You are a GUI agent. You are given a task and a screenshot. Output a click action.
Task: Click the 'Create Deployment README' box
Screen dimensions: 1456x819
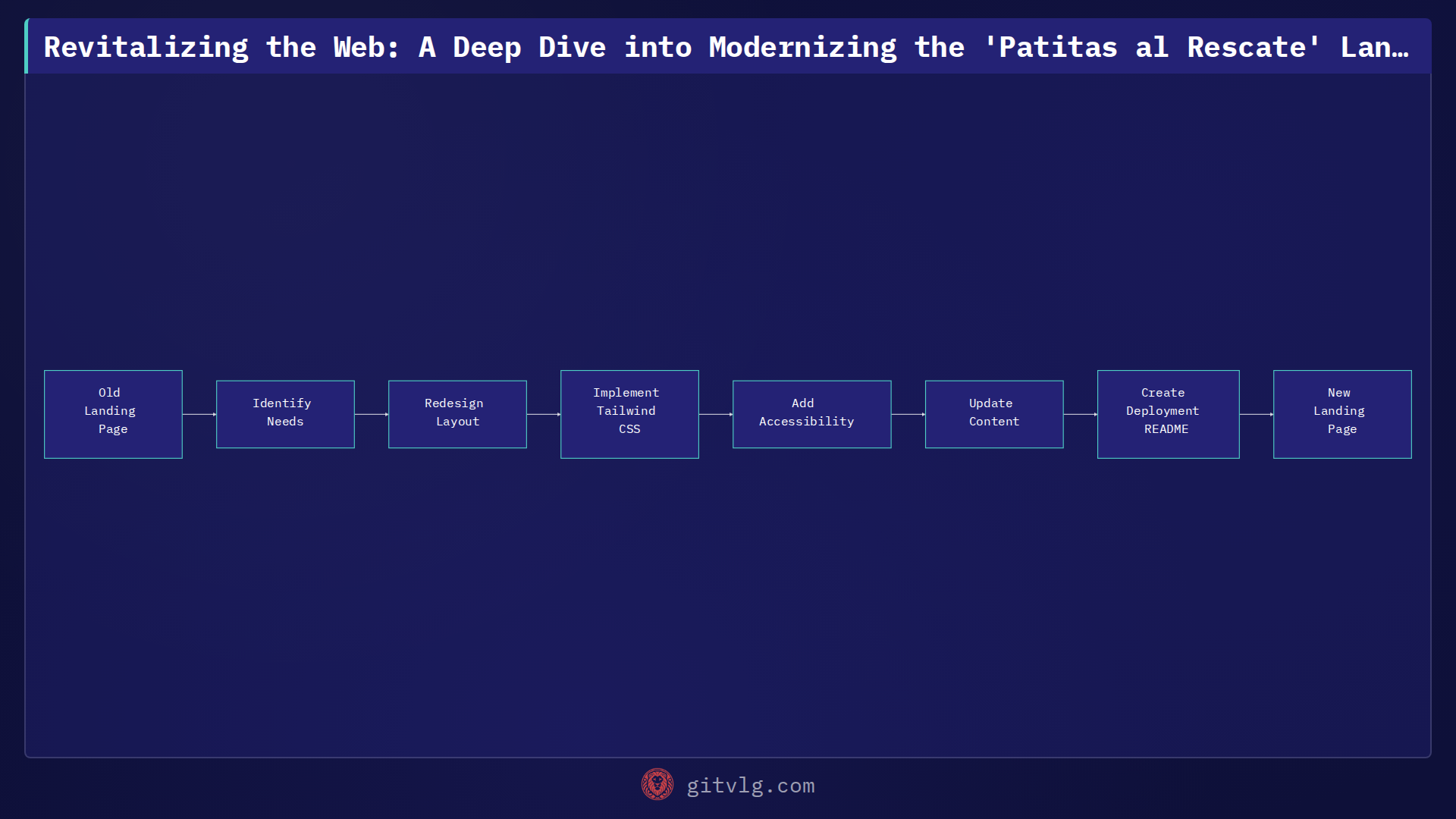pos(1168,414)
